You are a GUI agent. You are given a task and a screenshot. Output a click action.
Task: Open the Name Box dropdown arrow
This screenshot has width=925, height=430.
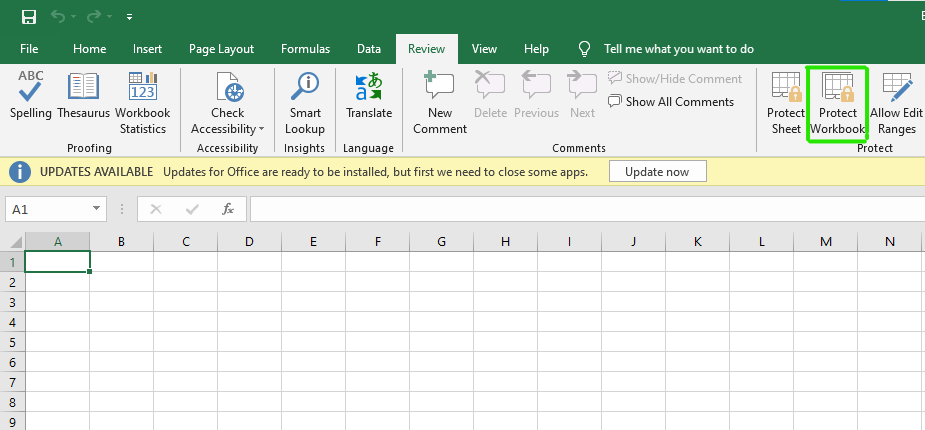tap(97, 209)
